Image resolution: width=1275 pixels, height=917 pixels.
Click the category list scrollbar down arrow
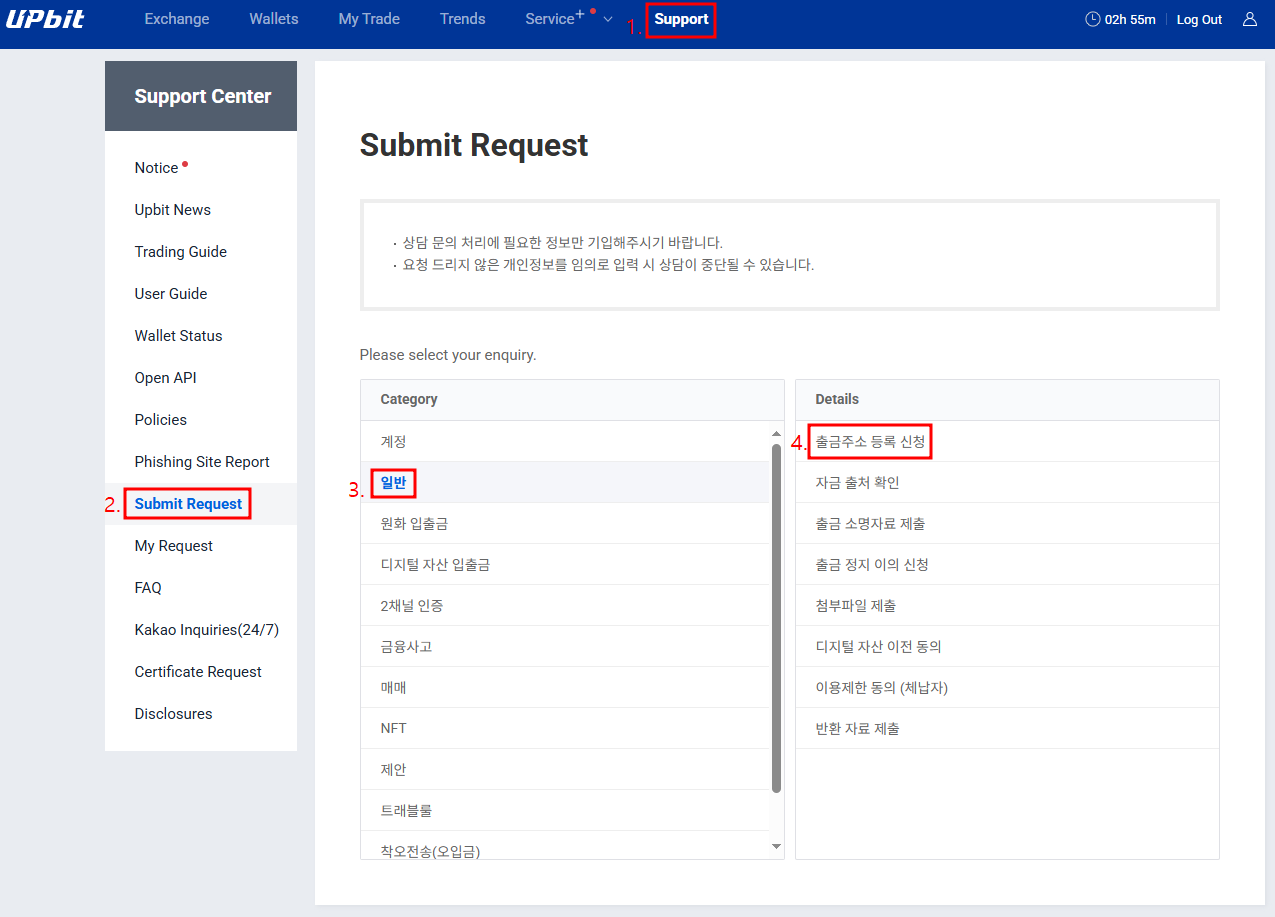pos(775,845)
